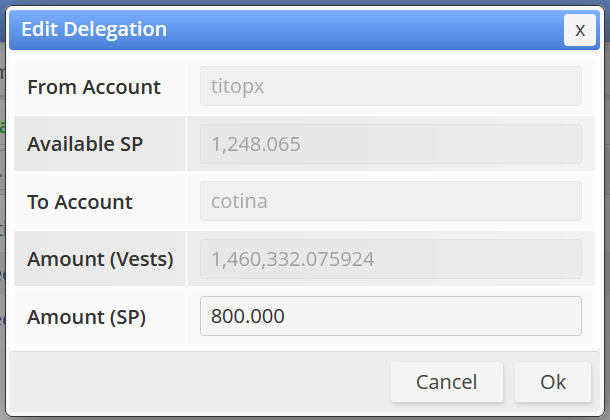Close the Edit Delegation dialog with X

click(580, 30)
